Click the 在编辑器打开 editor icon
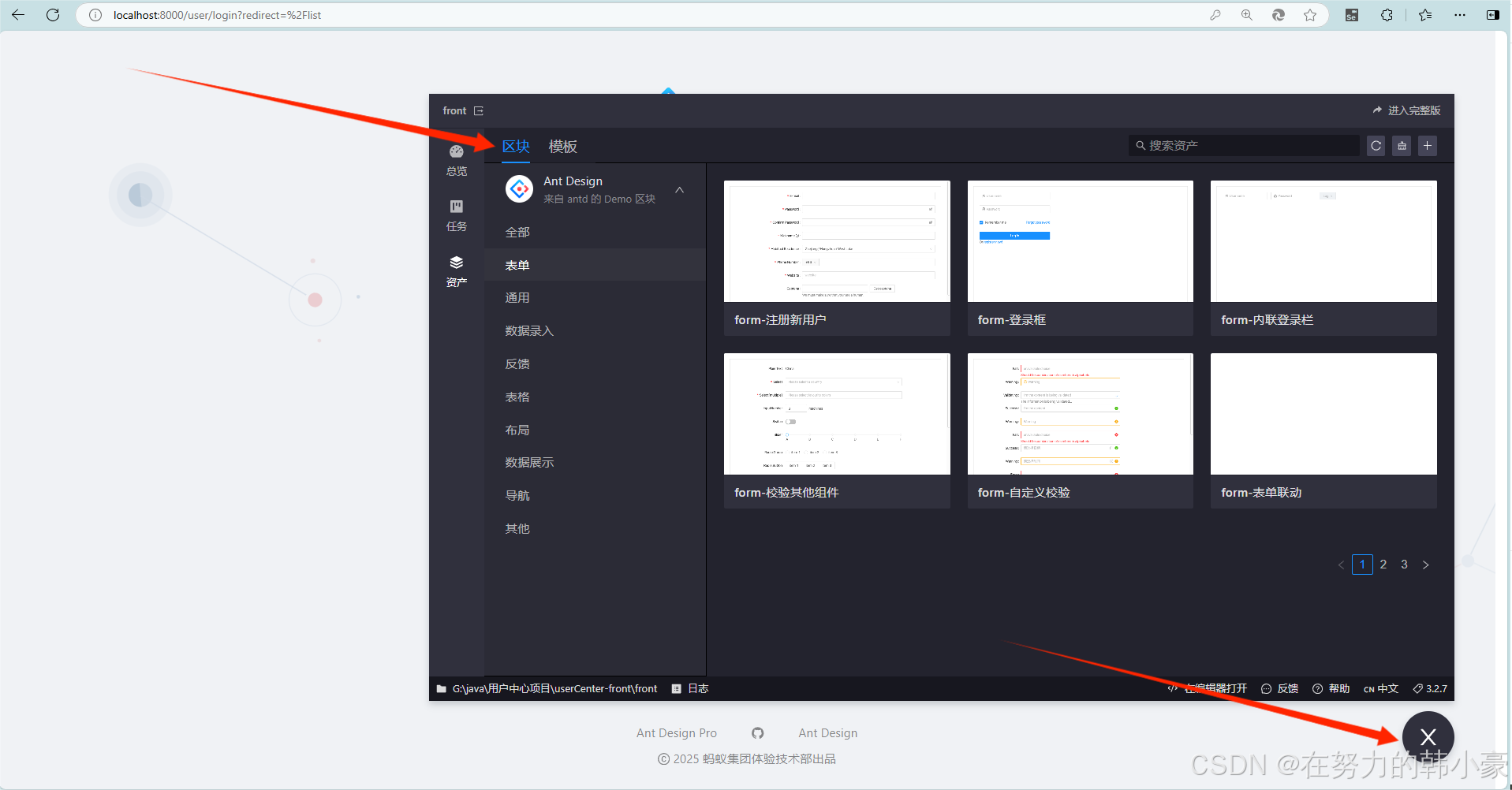The width and height of the screenshot is (1512, 790). pos(1172,688)
